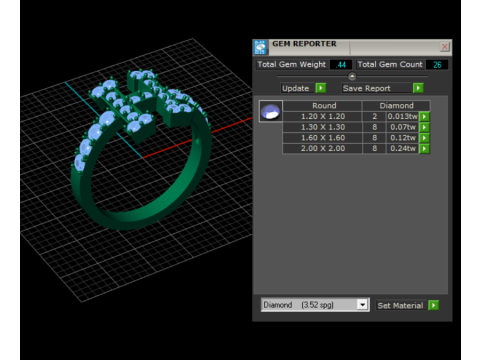The width and height of the screenshot is (480, 360).
Task: Click the Total Gem Count label
Action: click(390, 64)
